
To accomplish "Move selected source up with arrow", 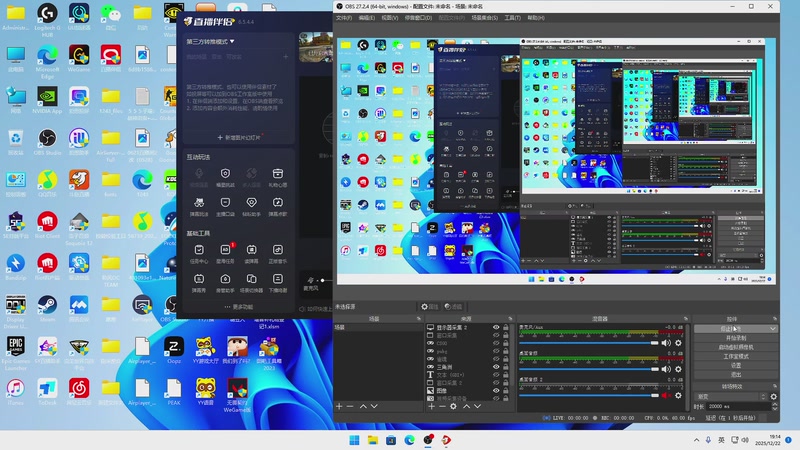I will pyautogui.click(x=466, y=406).
